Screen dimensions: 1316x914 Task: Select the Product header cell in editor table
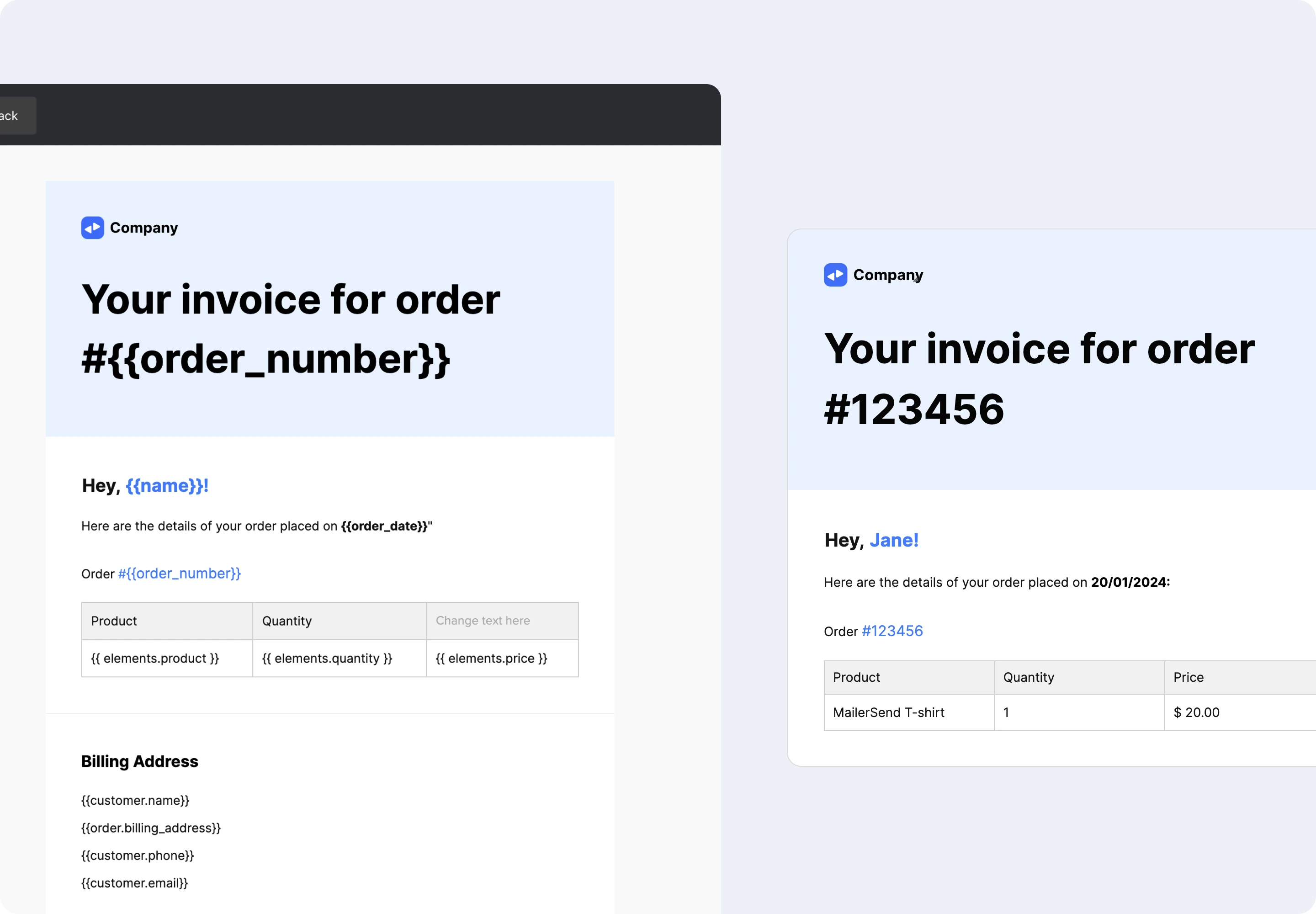(x=167, y=621)
